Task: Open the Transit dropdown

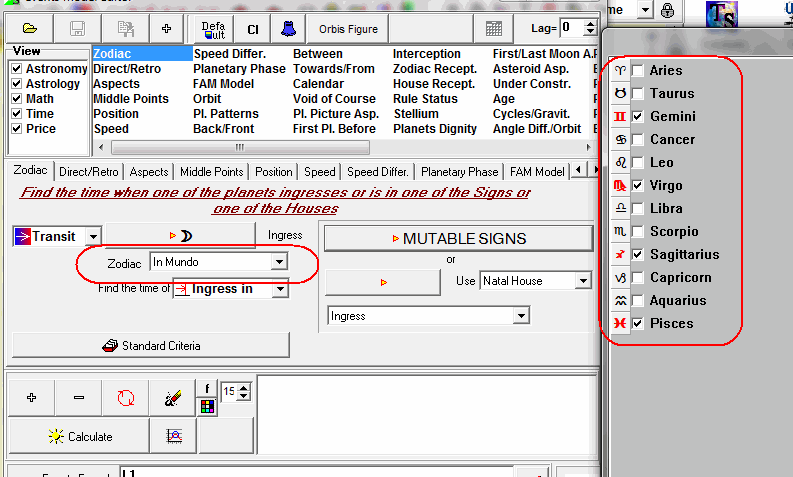Action: coord(93,237)
